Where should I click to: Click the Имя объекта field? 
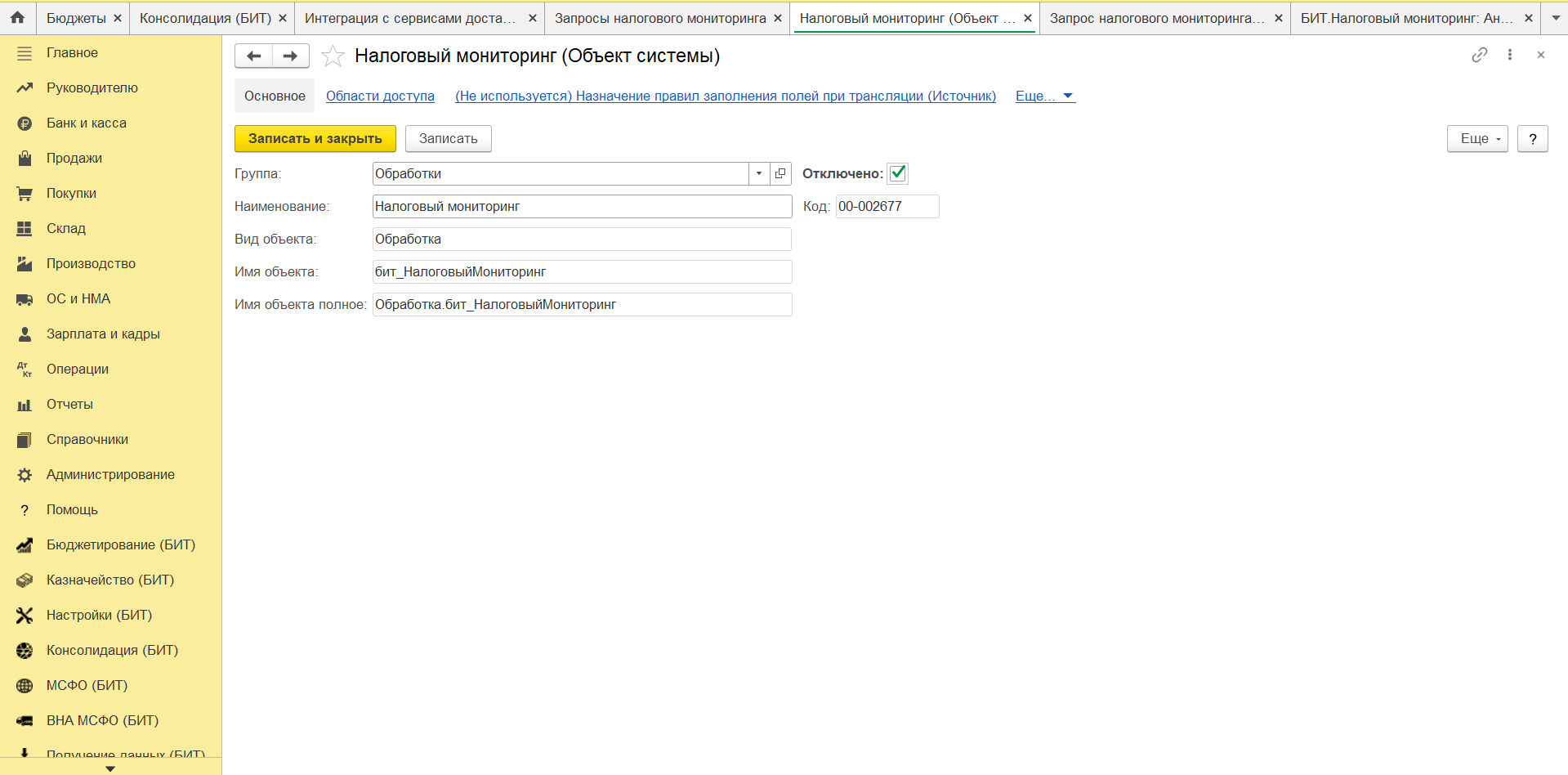tap(582, 271)
